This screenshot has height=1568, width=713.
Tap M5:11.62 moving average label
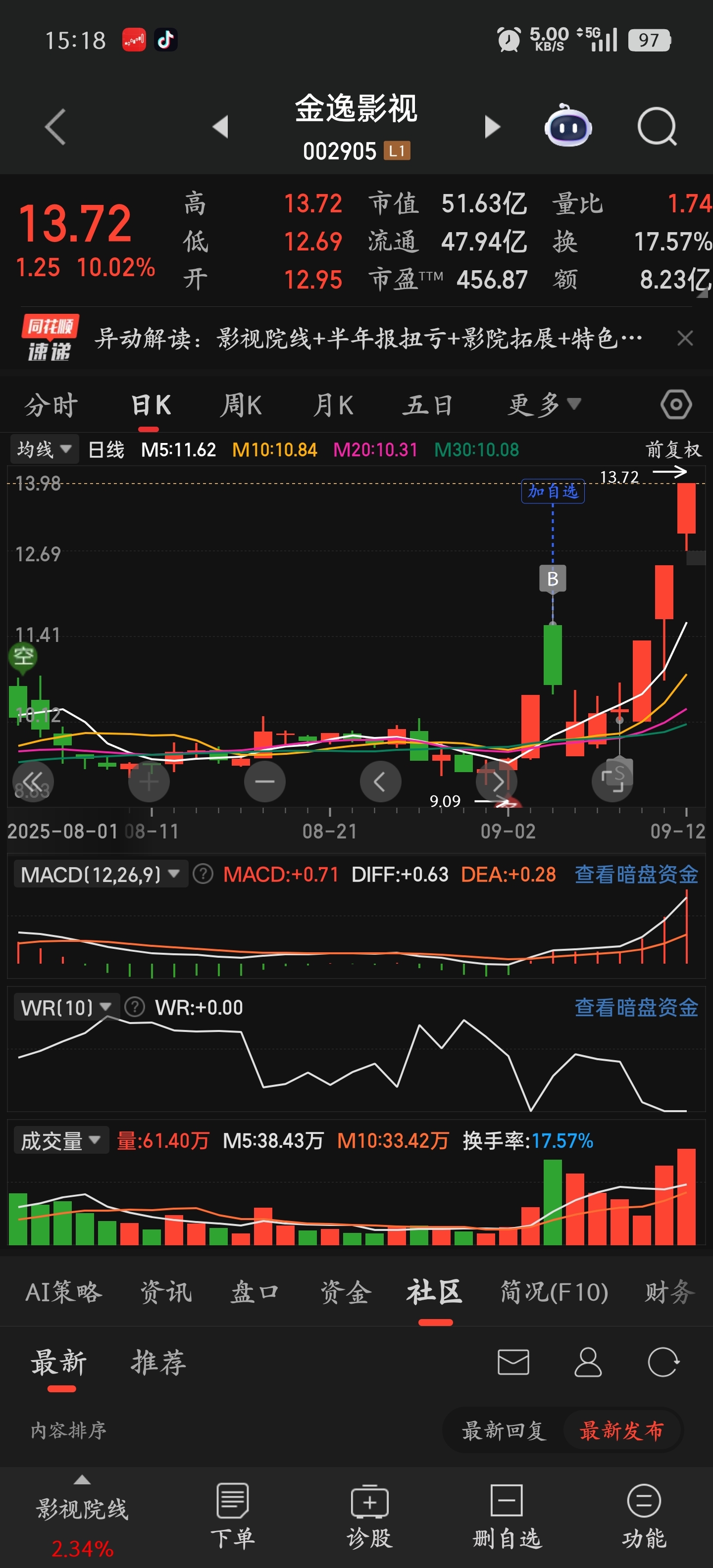[178, 450]
